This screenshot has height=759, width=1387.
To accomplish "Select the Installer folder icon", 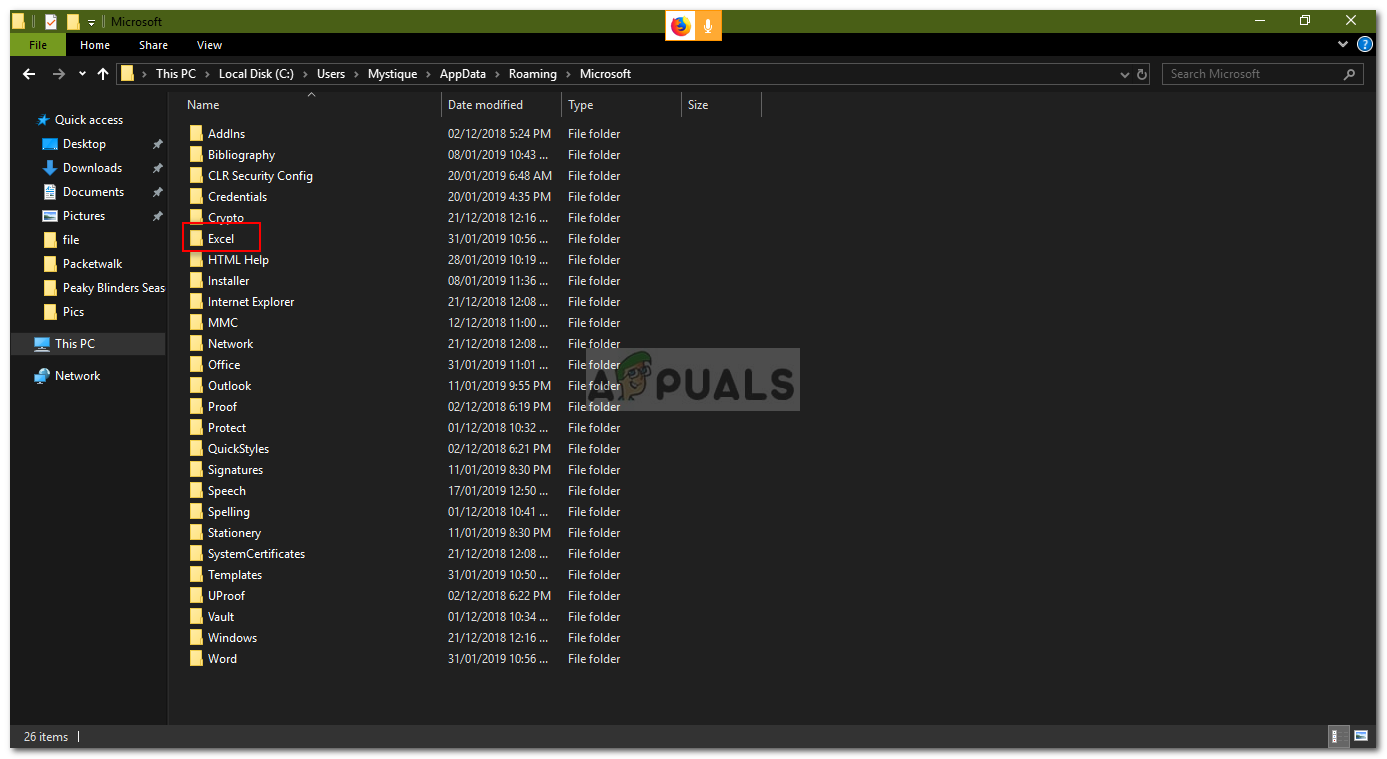I will coord(196,281).
